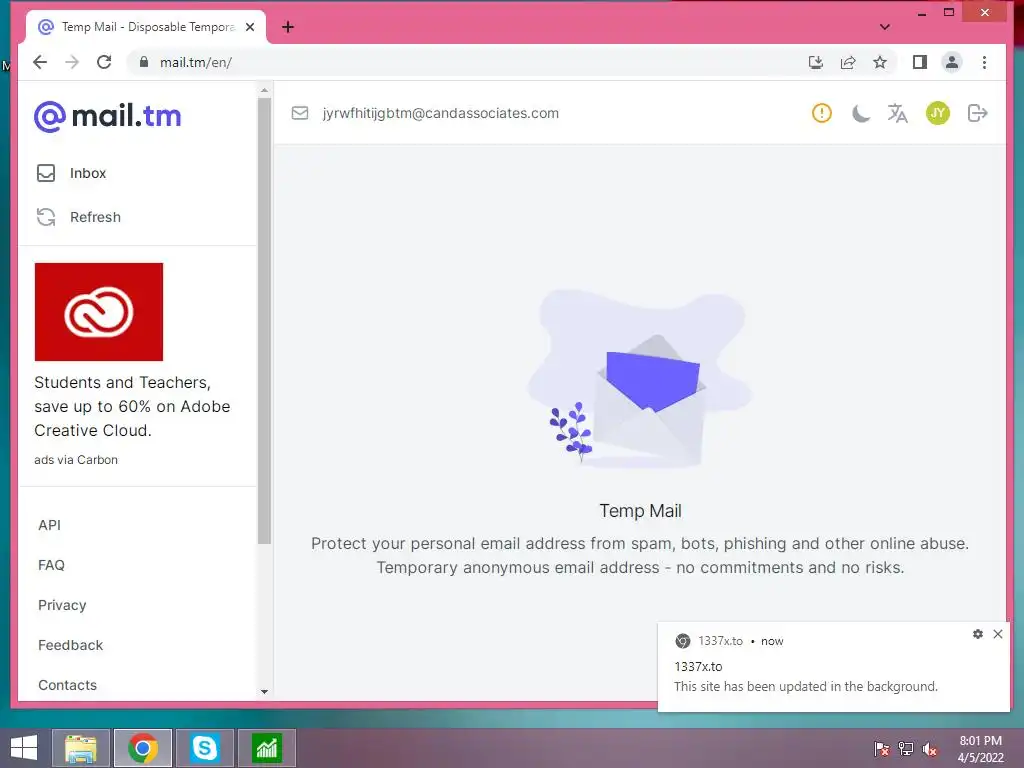Open the Contacts link
This screenshot has height=768, width=1024.
67,685
